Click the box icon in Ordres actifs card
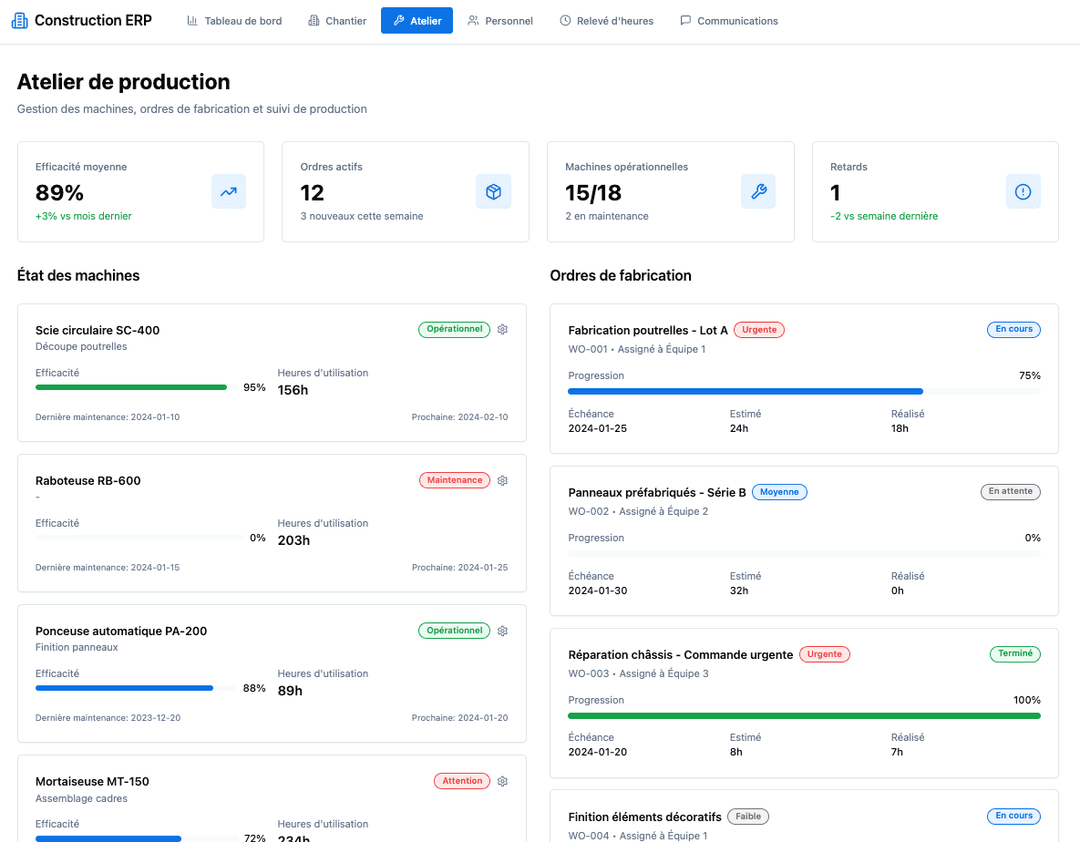This screenshot has width=1080, height=842. coord(493,192)
